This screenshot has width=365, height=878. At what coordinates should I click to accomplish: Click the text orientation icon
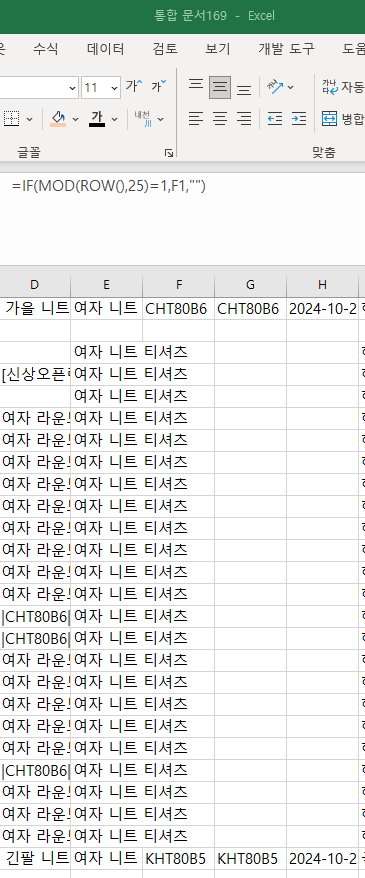tap(275, 86)
